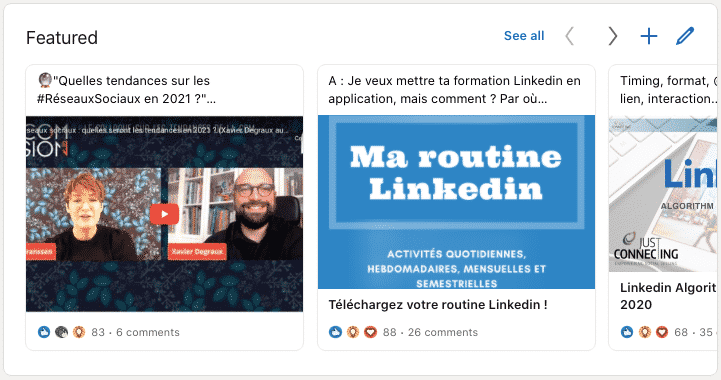The width and height of the screenshot is (721, 380).
Task: Click the like reaction icon on first card
Action: click(44, 332)
